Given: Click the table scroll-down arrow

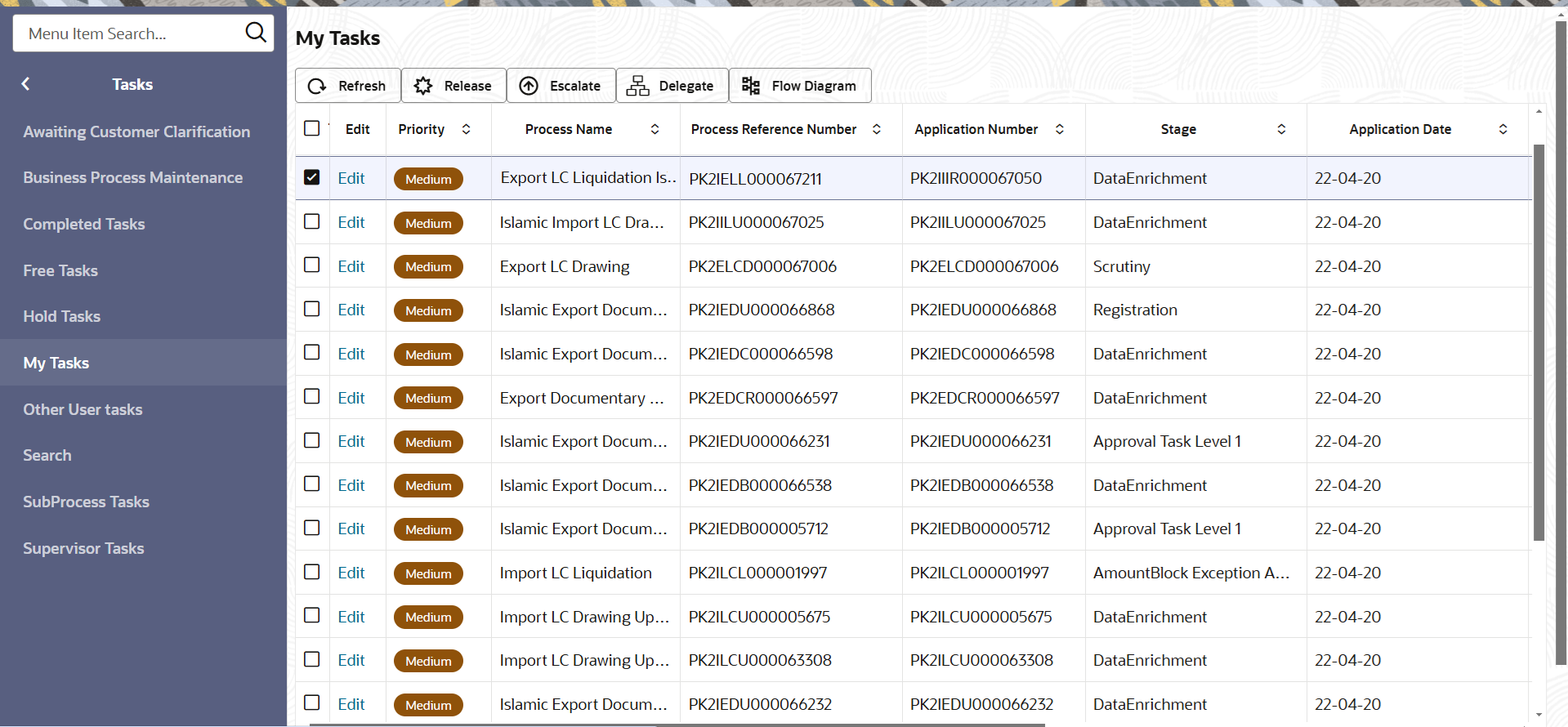Looking at the screenshot, I should pyautogui.click(x=1539, y=715).
